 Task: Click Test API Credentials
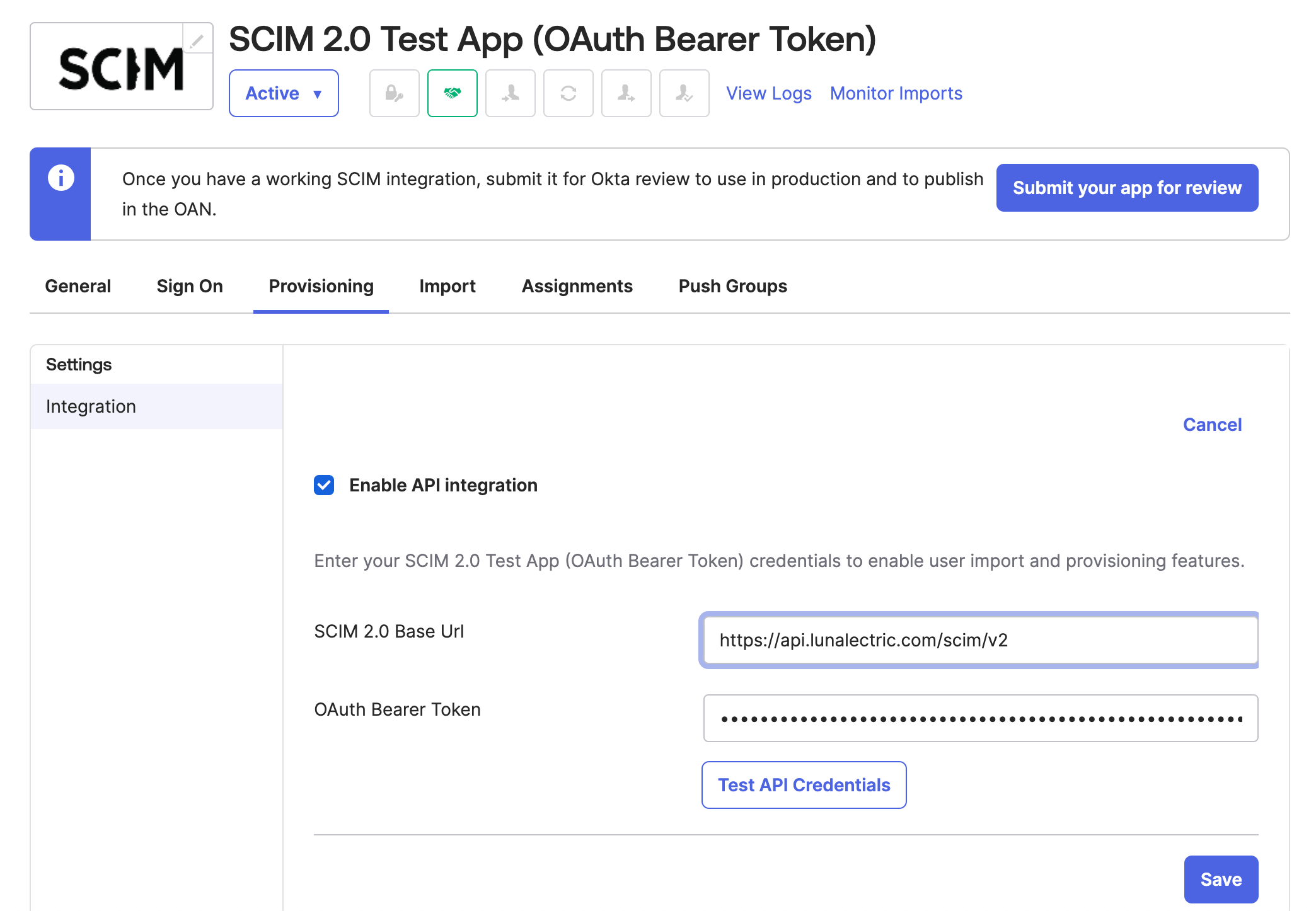(804, 785)
